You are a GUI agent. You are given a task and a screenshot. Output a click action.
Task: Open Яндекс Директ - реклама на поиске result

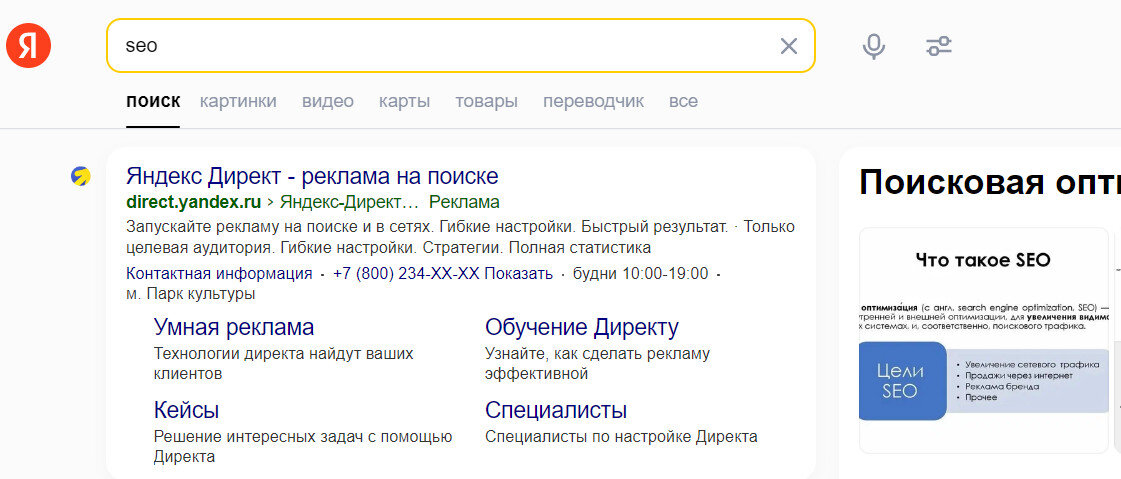coord(312,176)
